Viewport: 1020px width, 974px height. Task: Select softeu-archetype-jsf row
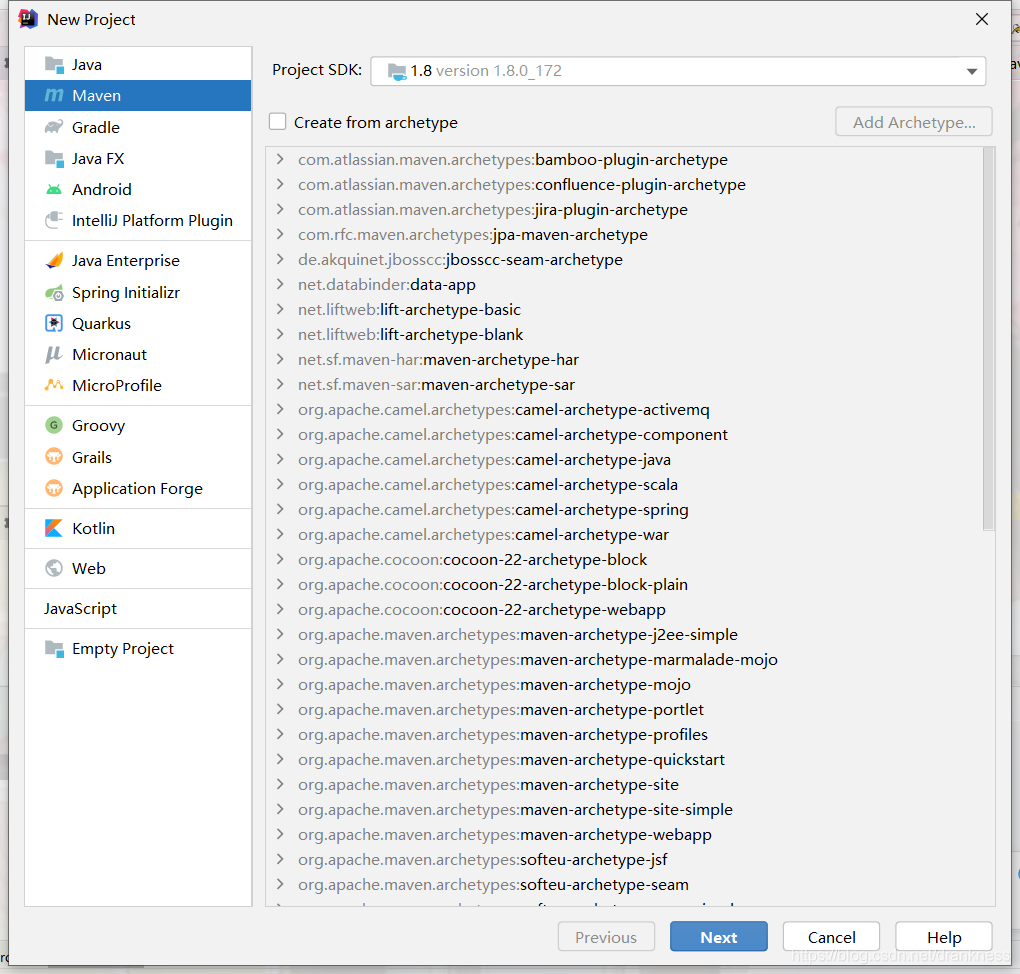point(624,859)
